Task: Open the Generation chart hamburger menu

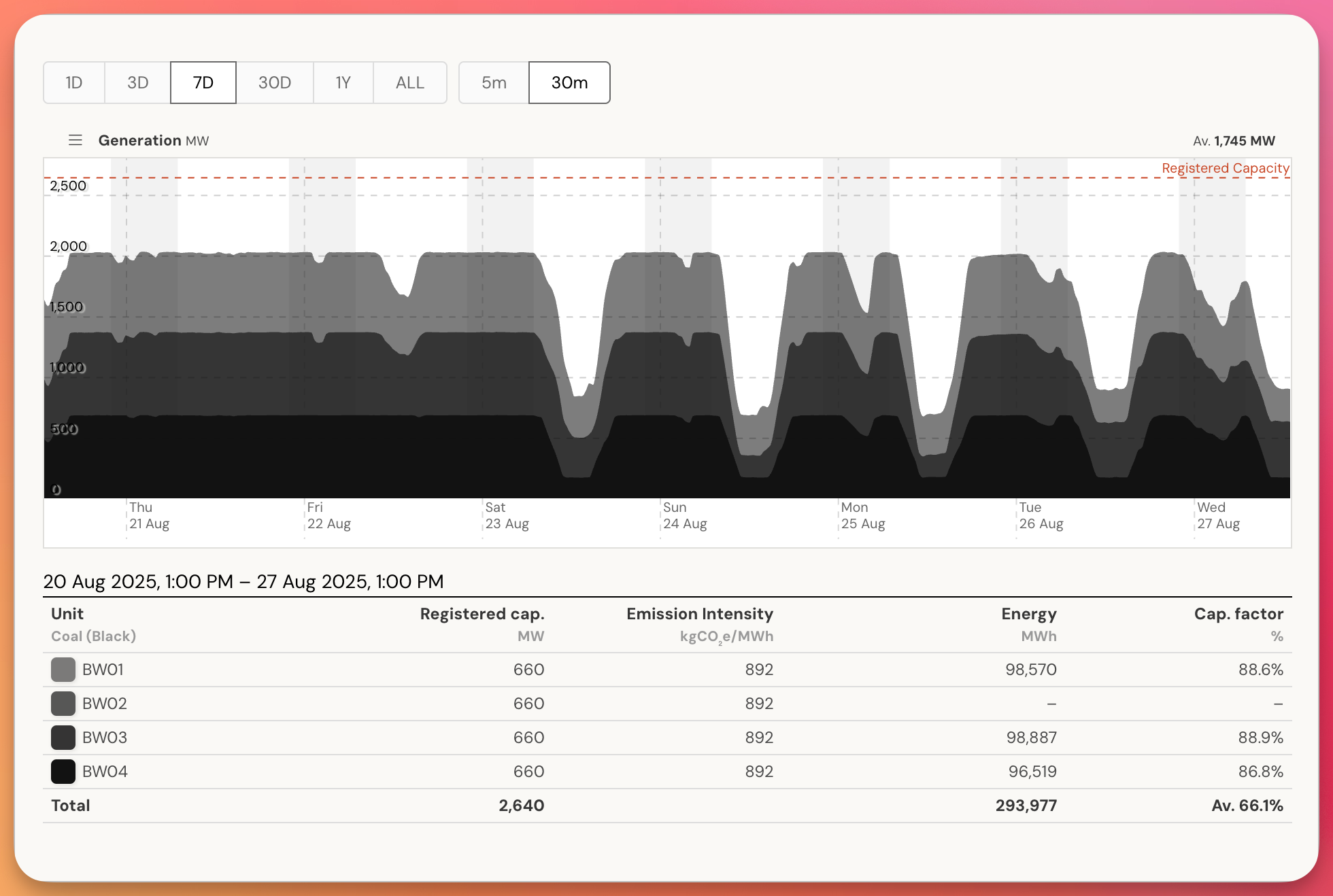Action: [75, 140]
